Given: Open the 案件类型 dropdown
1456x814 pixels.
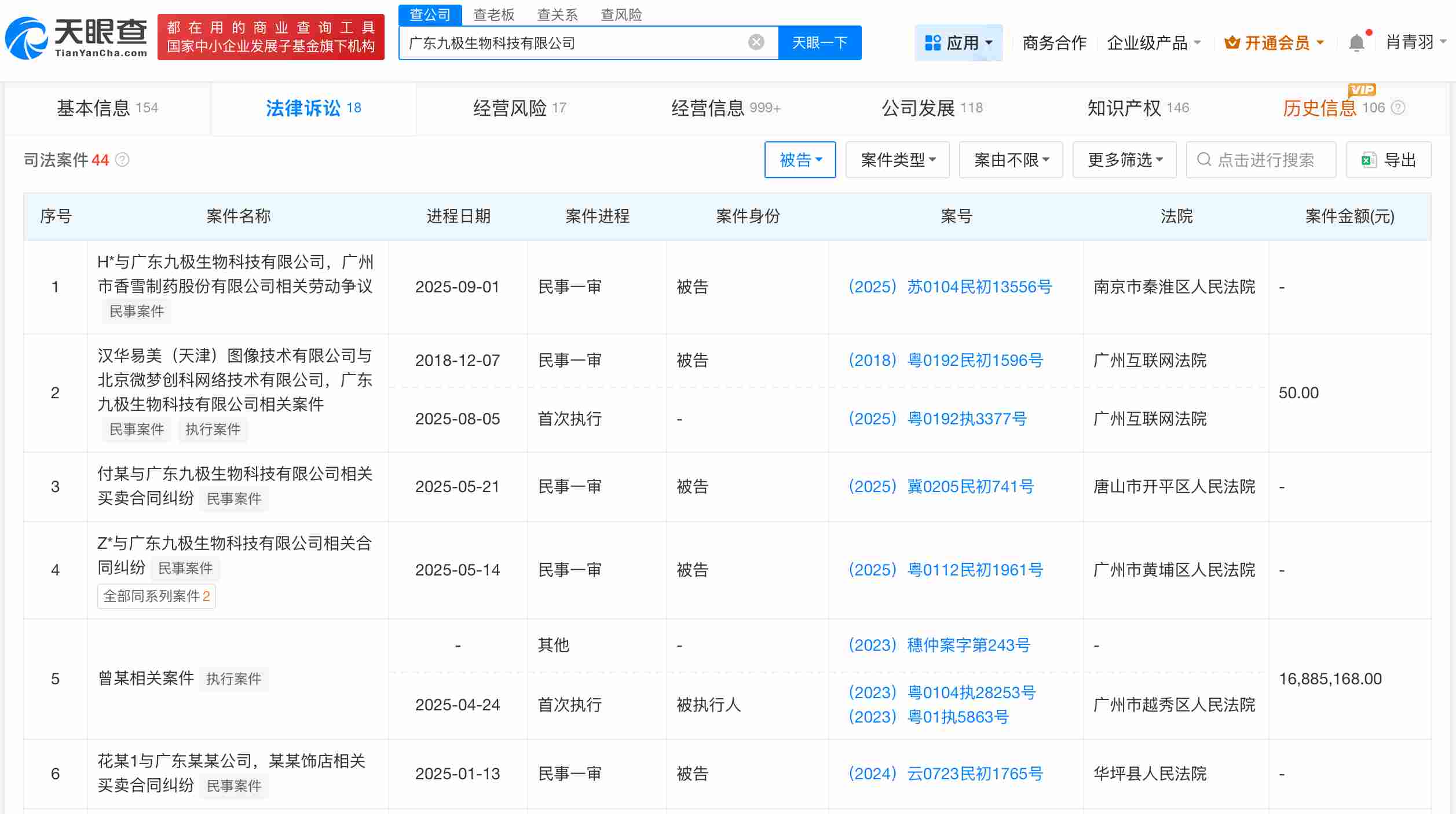Looking at the screenshot, I should (x=897, y=160).
